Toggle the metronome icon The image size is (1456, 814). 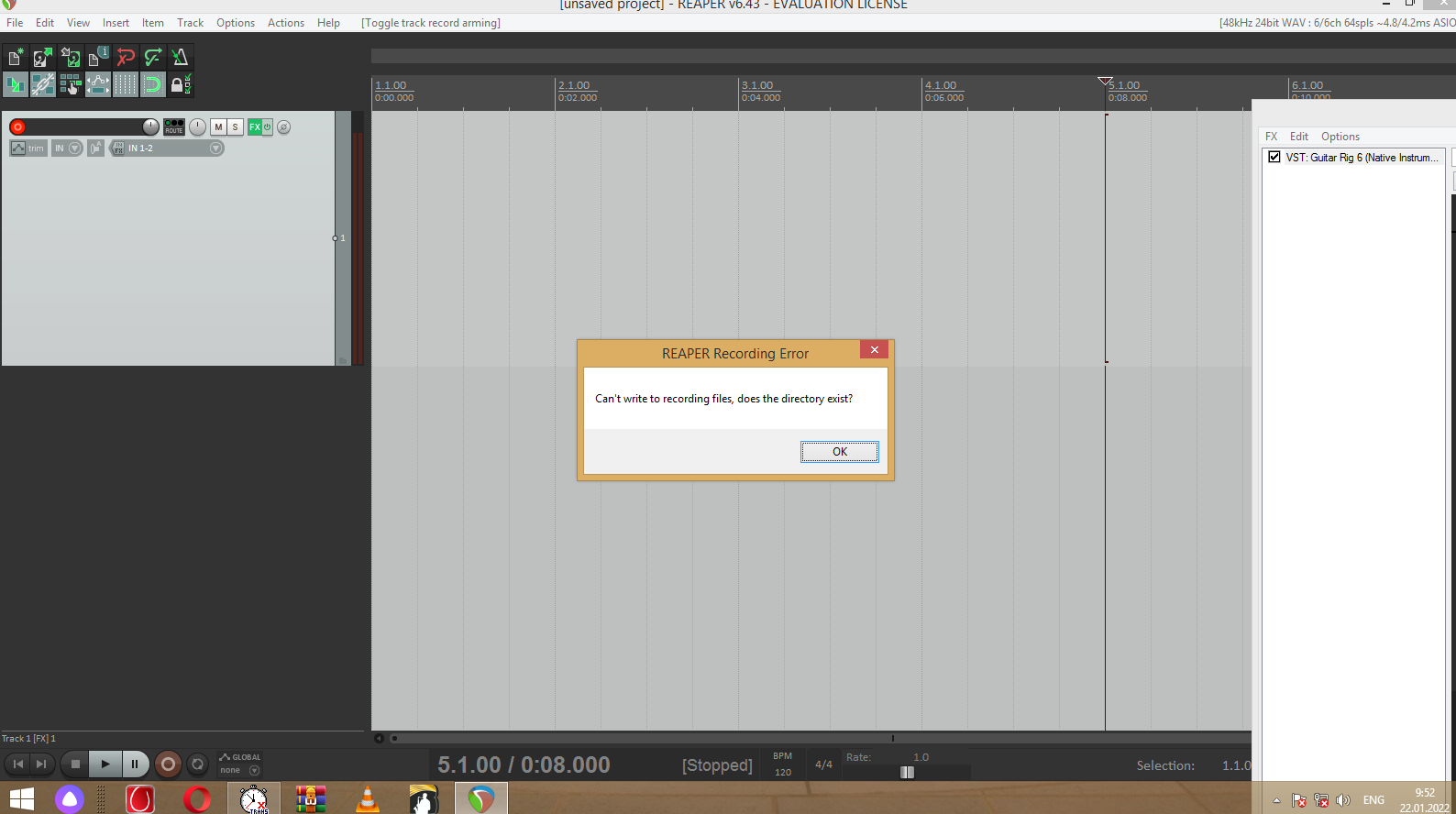pyautogui.click(x=181, y=58)
